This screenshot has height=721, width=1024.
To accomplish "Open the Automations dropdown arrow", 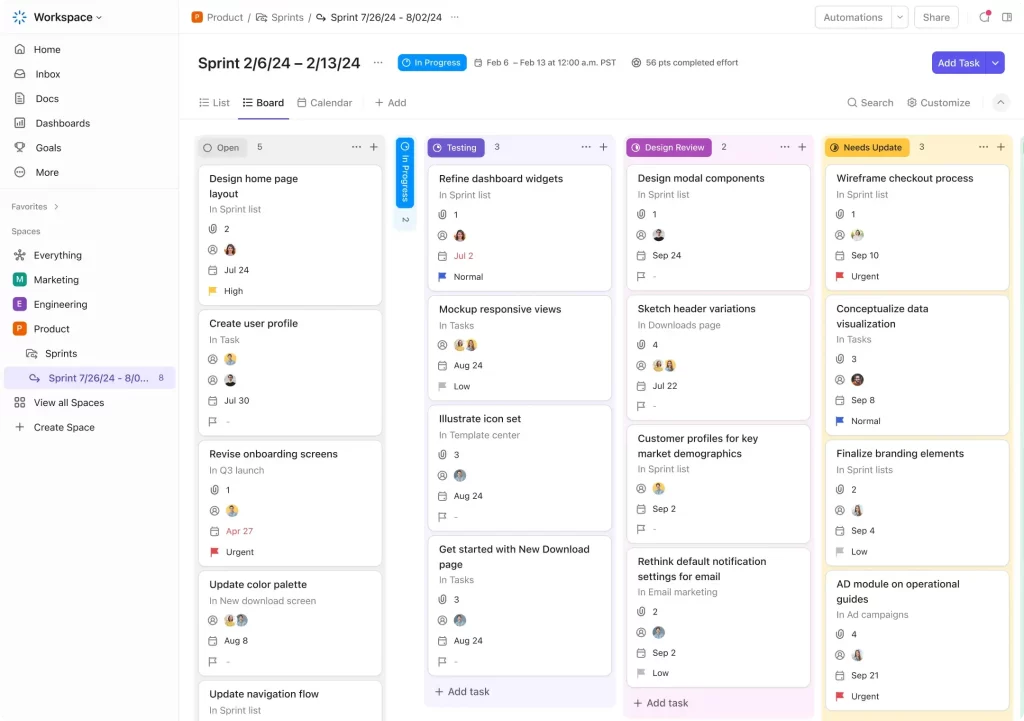I will click(900, 17).
